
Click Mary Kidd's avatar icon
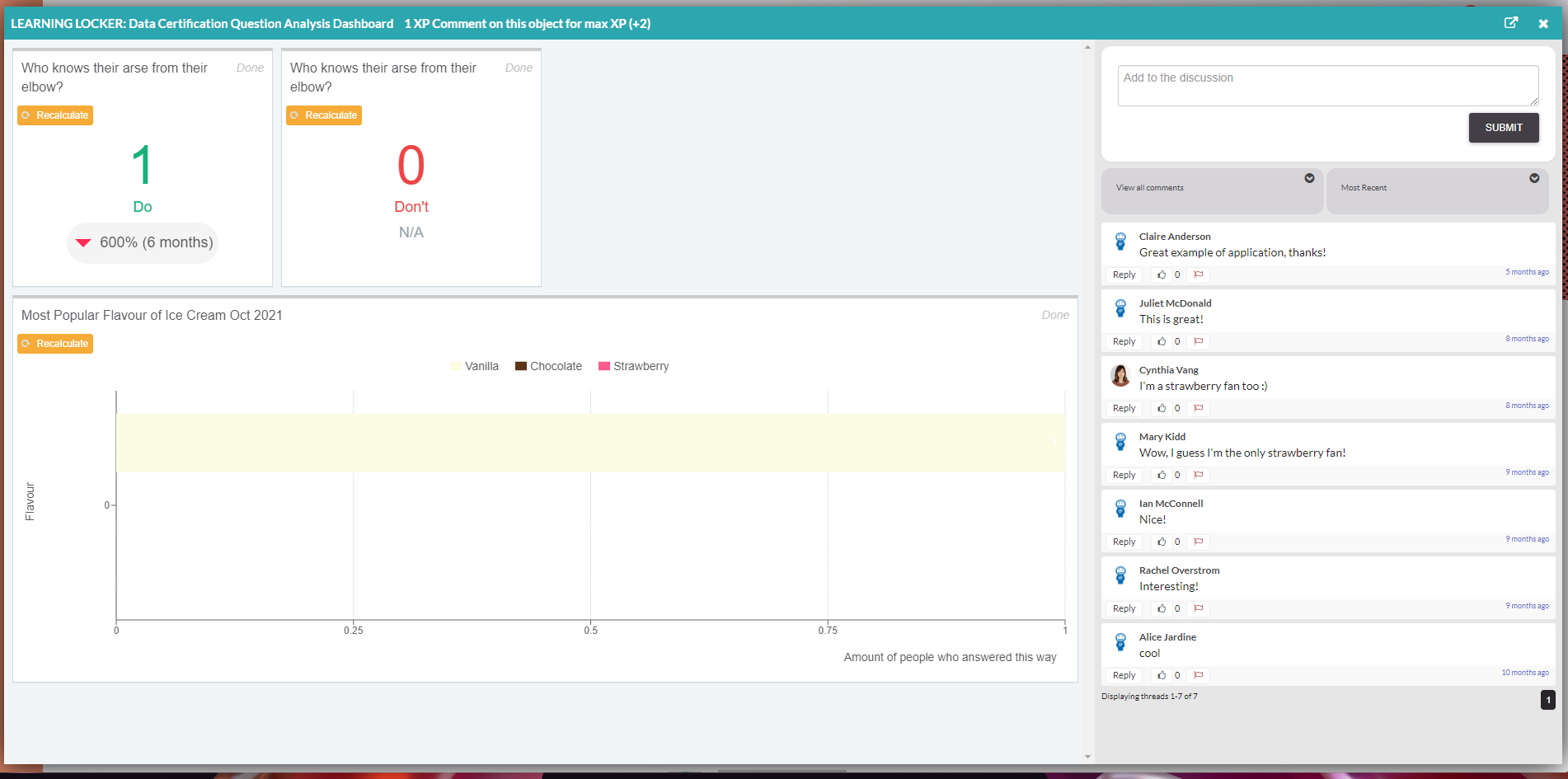pyautogui.click(x=1120, y=442)
